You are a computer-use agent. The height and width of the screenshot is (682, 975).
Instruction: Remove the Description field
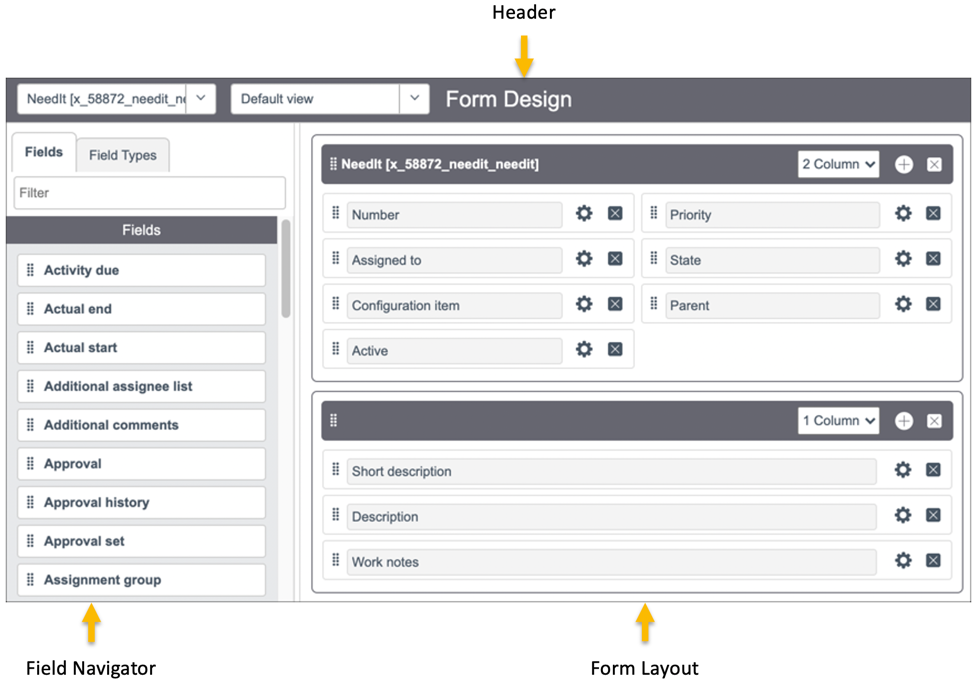tap(931, 517)
